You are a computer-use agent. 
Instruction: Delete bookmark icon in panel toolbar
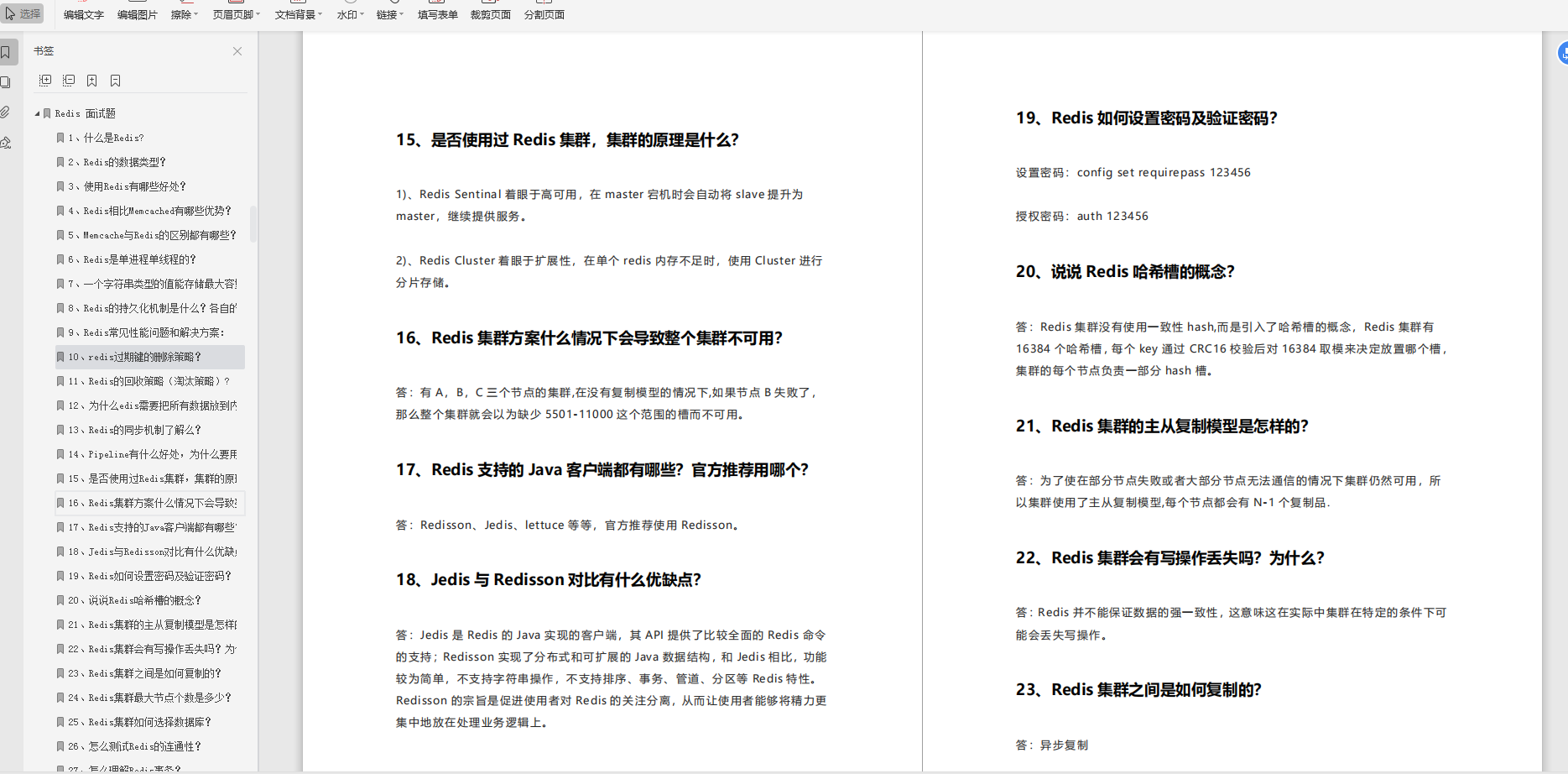[116, 81]
